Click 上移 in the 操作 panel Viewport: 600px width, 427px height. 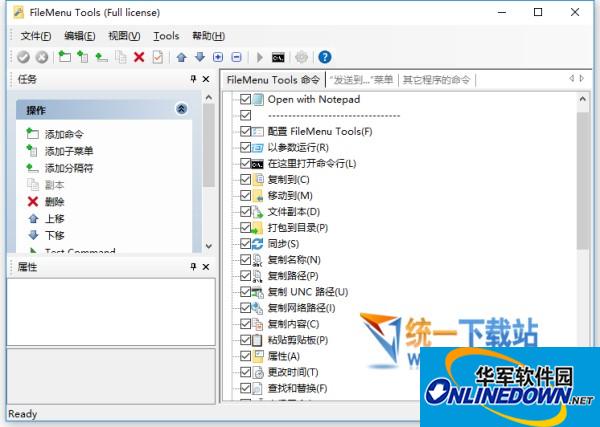(54, 218)
